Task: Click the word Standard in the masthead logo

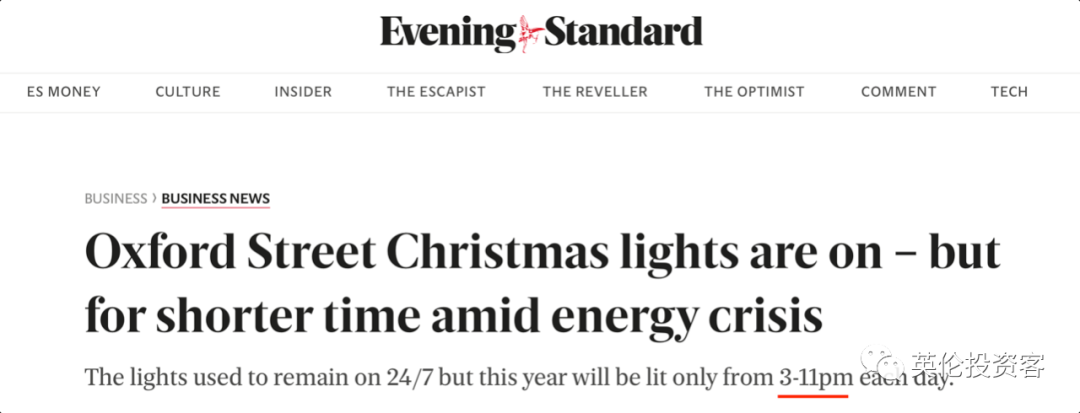Action: click(x=624, y=32)
